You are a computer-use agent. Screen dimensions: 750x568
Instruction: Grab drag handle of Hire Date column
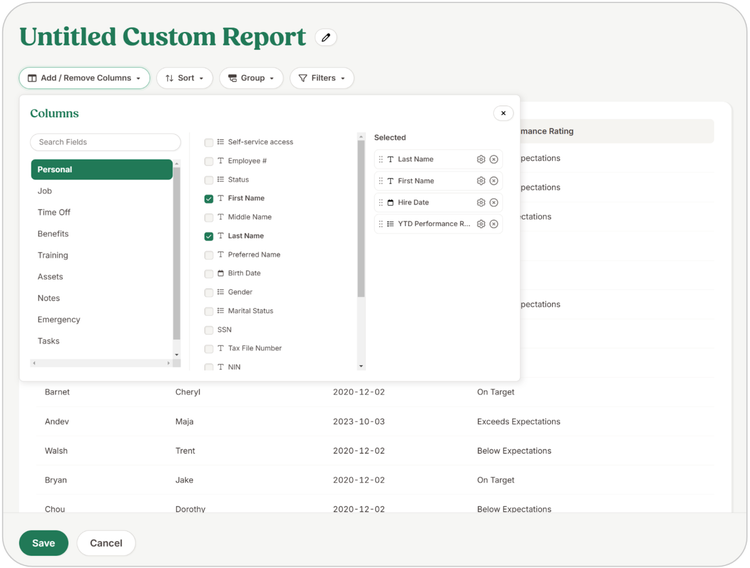point(381,202)
